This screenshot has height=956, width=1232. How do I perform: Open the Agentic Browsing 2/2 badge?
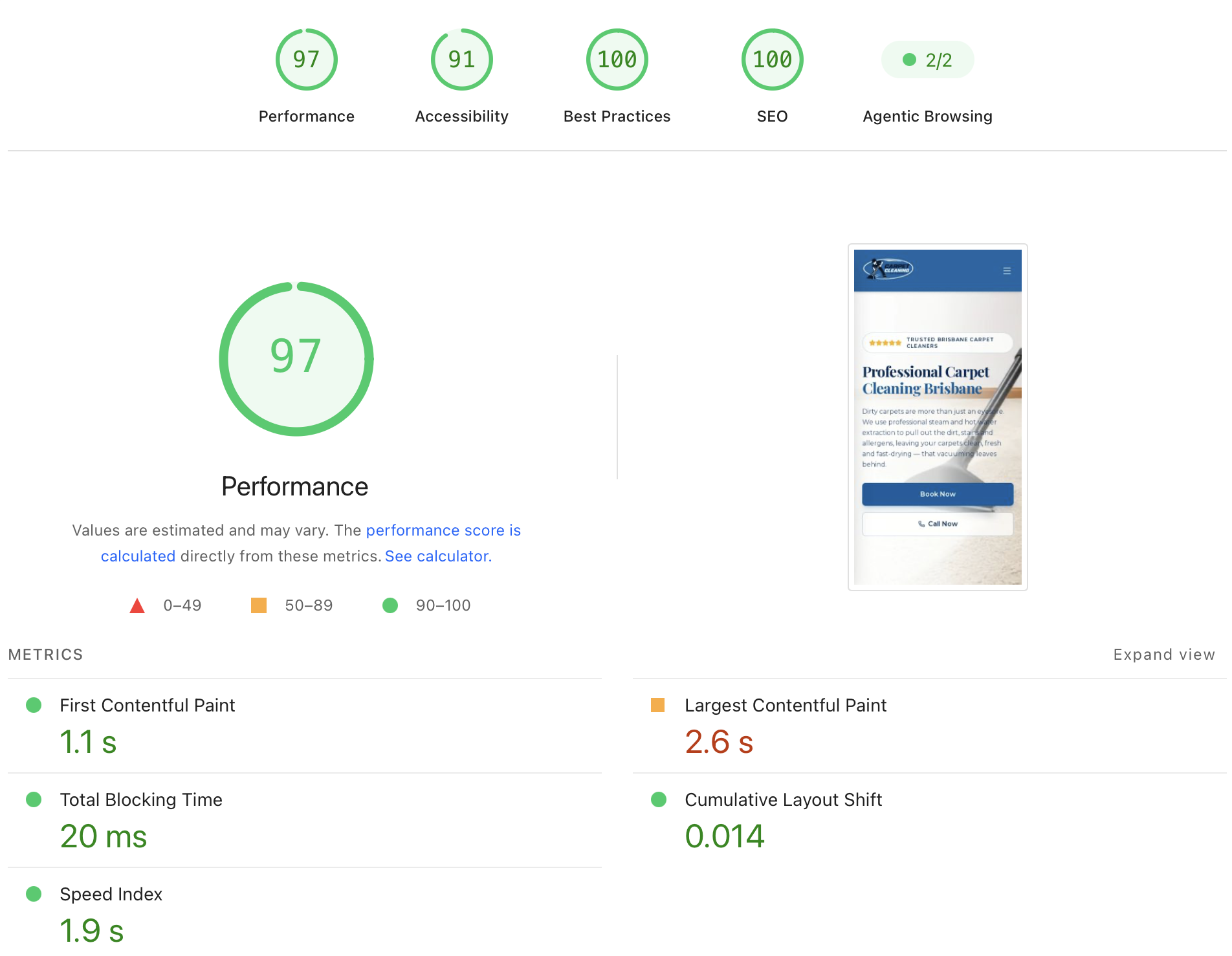928,60
